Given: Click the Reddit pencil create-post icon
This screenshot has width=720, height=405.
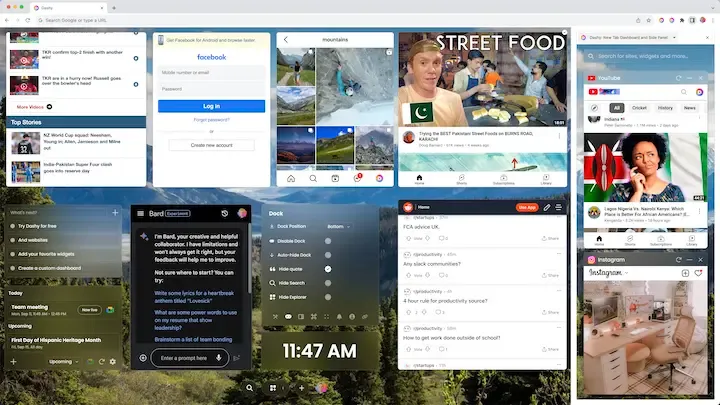Looking at the screenshot, I should 547,208.
